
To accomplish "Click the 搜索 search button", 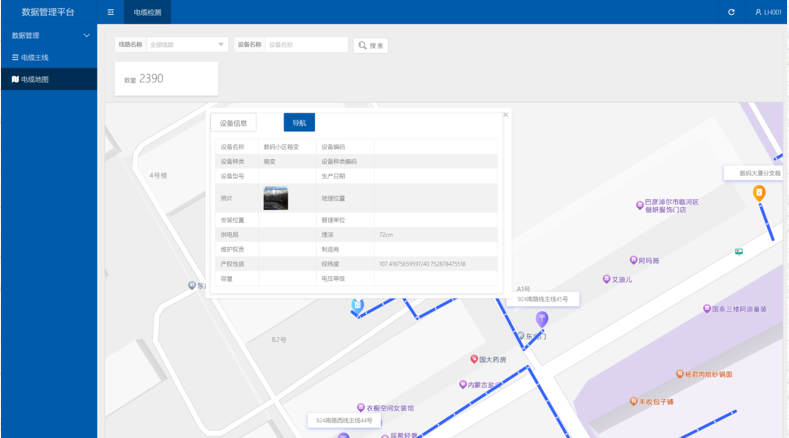I will click(370, 45).
